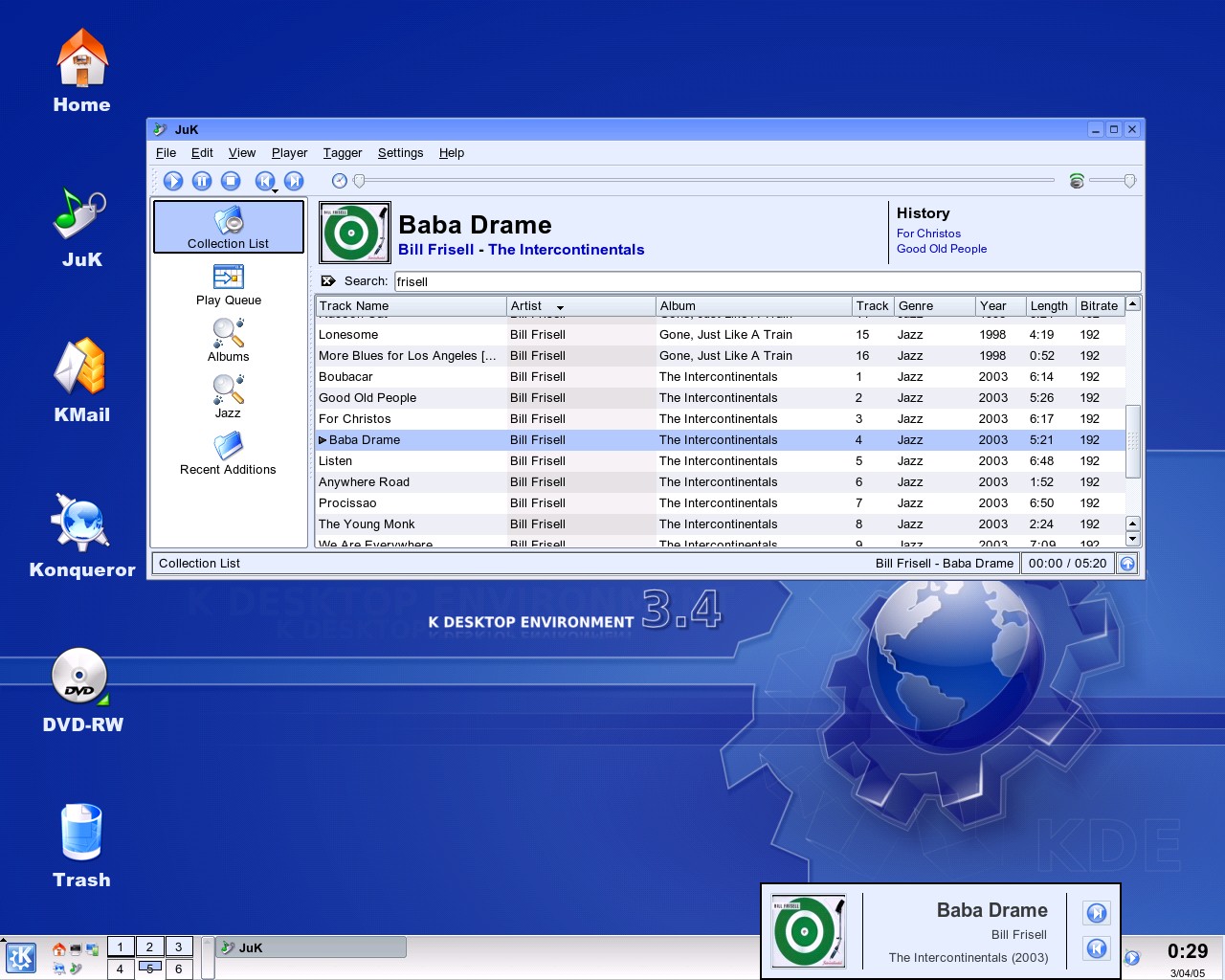
Task: Skip to the next track in toolbar
Action: point(294,181)
